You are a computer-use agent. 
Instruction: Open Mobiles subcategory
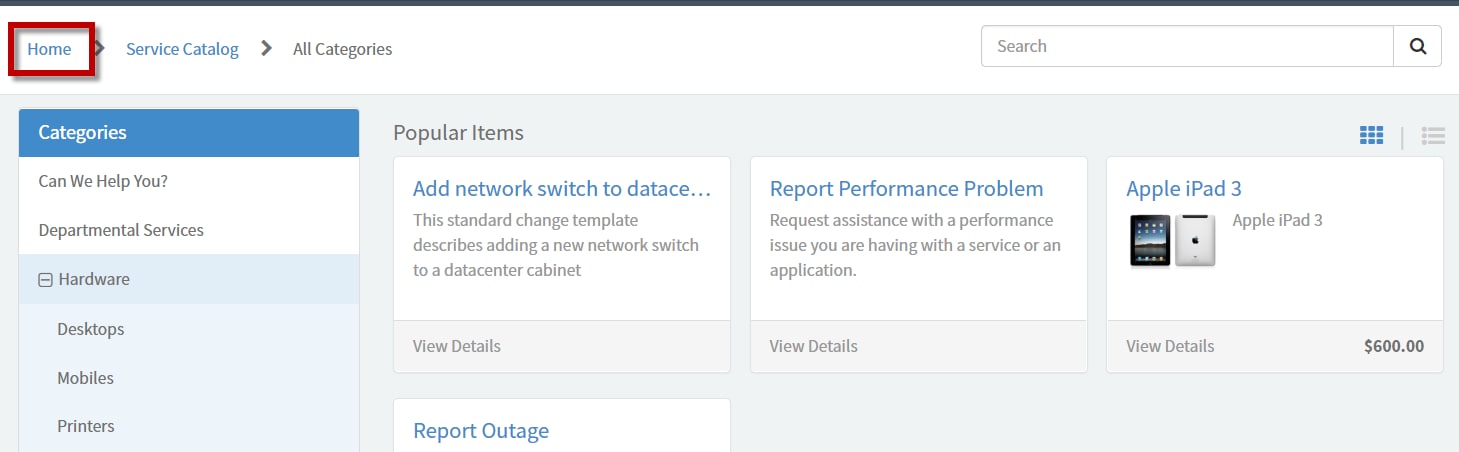[189, 378]
